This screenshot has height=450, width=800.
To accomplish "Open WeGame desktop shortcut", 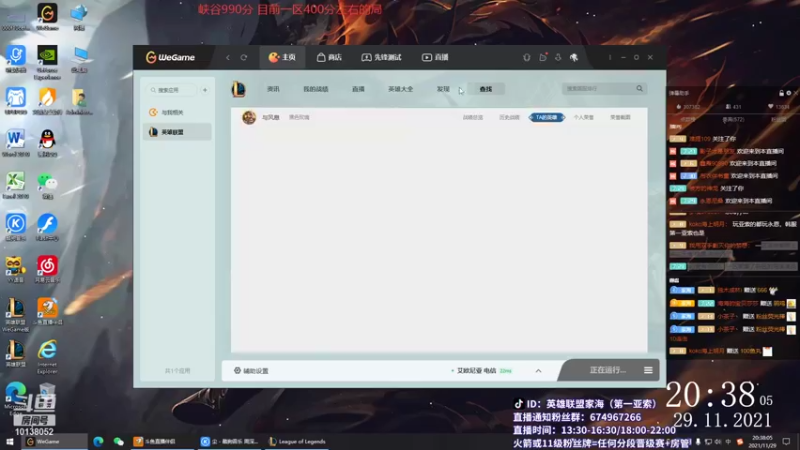I will coord(47,16).
